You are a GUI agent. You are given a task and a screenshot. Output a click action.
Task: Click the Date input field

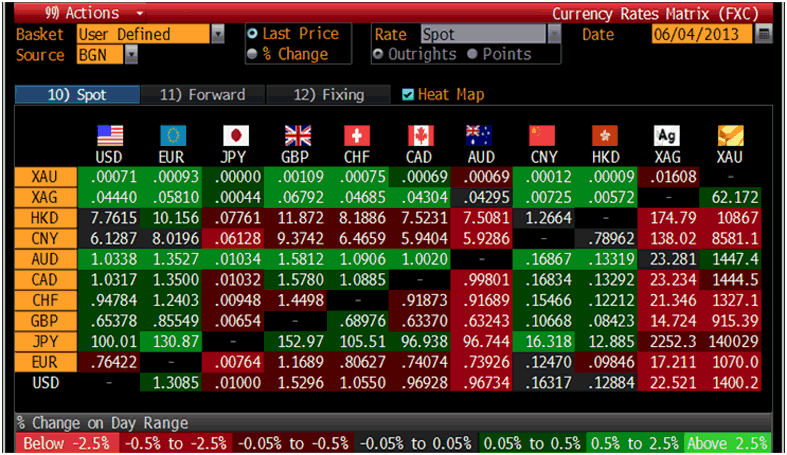point(702,34)
